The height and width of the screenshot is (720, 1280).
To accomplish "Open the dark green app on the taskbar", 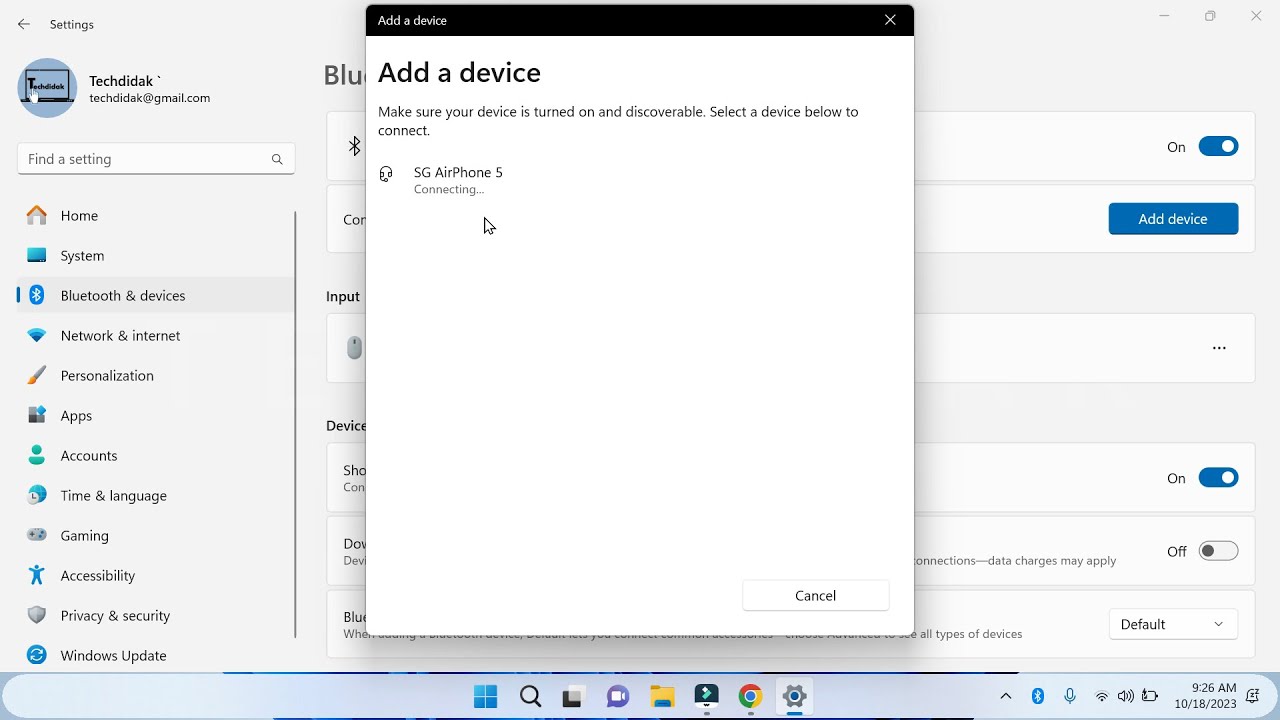I will click(x=706, y=697).
